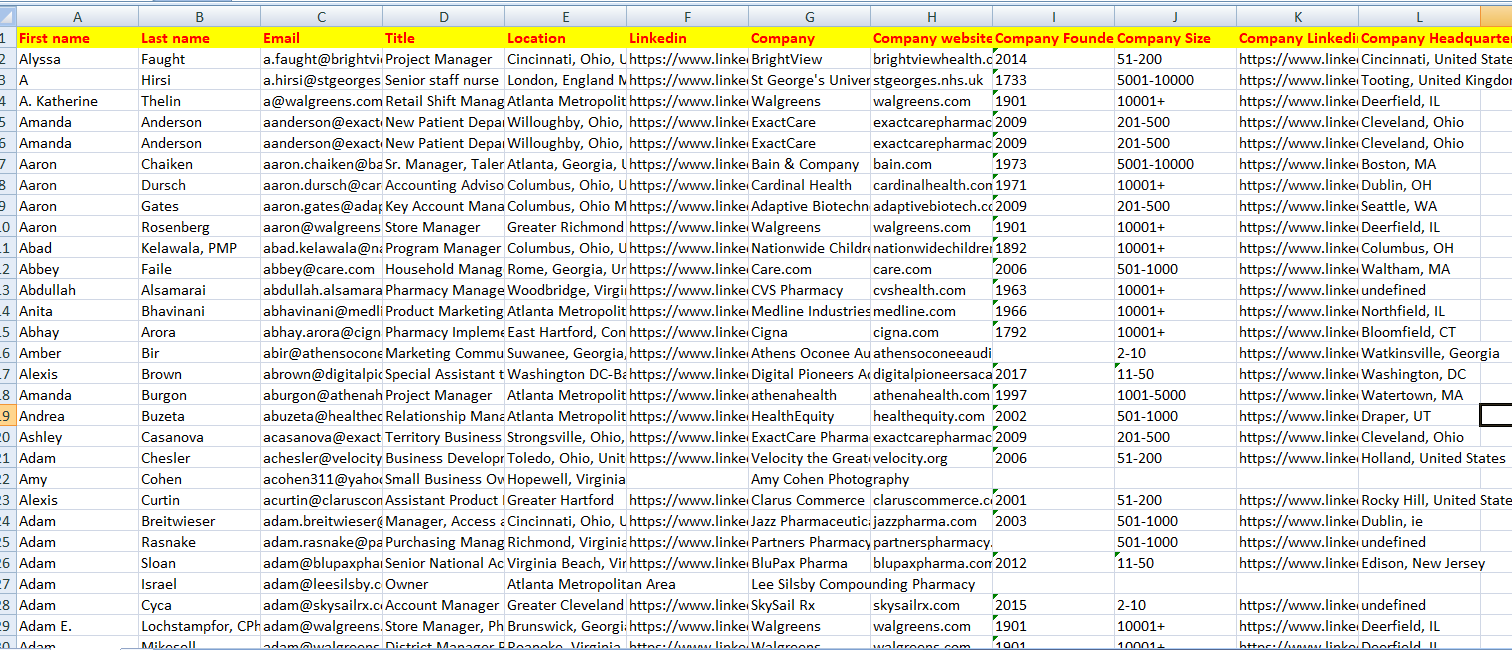
Task: Select the Company Founded header cell
Action: point(1052,37)
